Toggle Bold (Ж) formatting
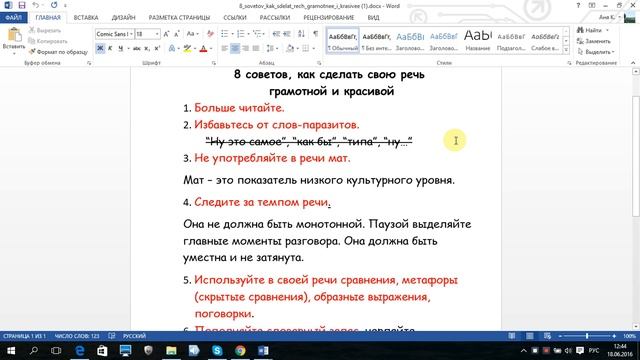Screen dimensions: 640x360 click(x=100, y=49)
